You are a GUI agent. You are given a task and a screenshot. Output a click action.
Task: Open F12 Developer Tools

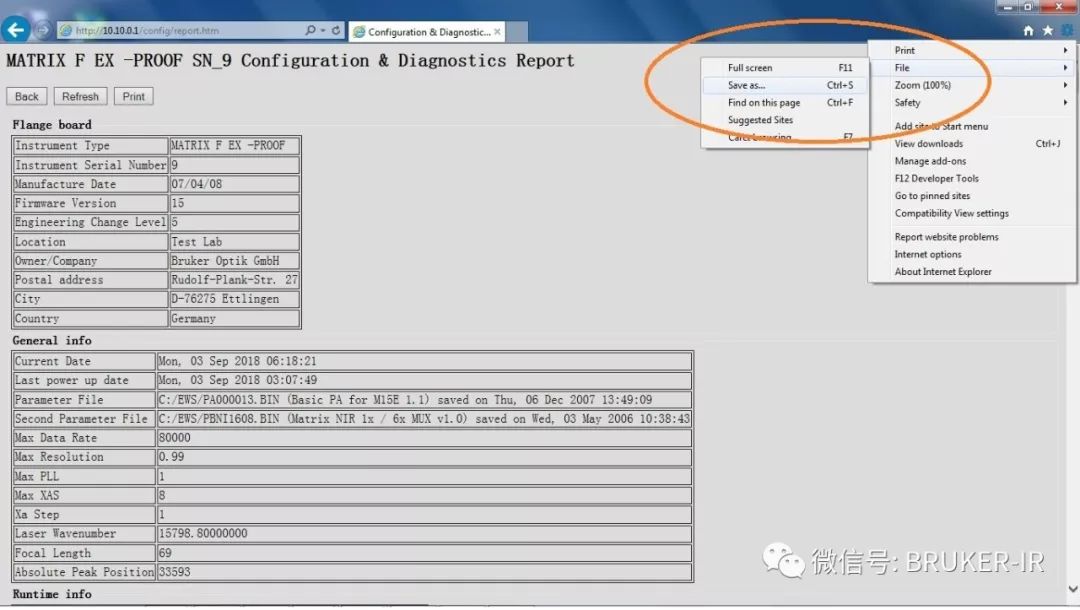(x=936, y=178)
